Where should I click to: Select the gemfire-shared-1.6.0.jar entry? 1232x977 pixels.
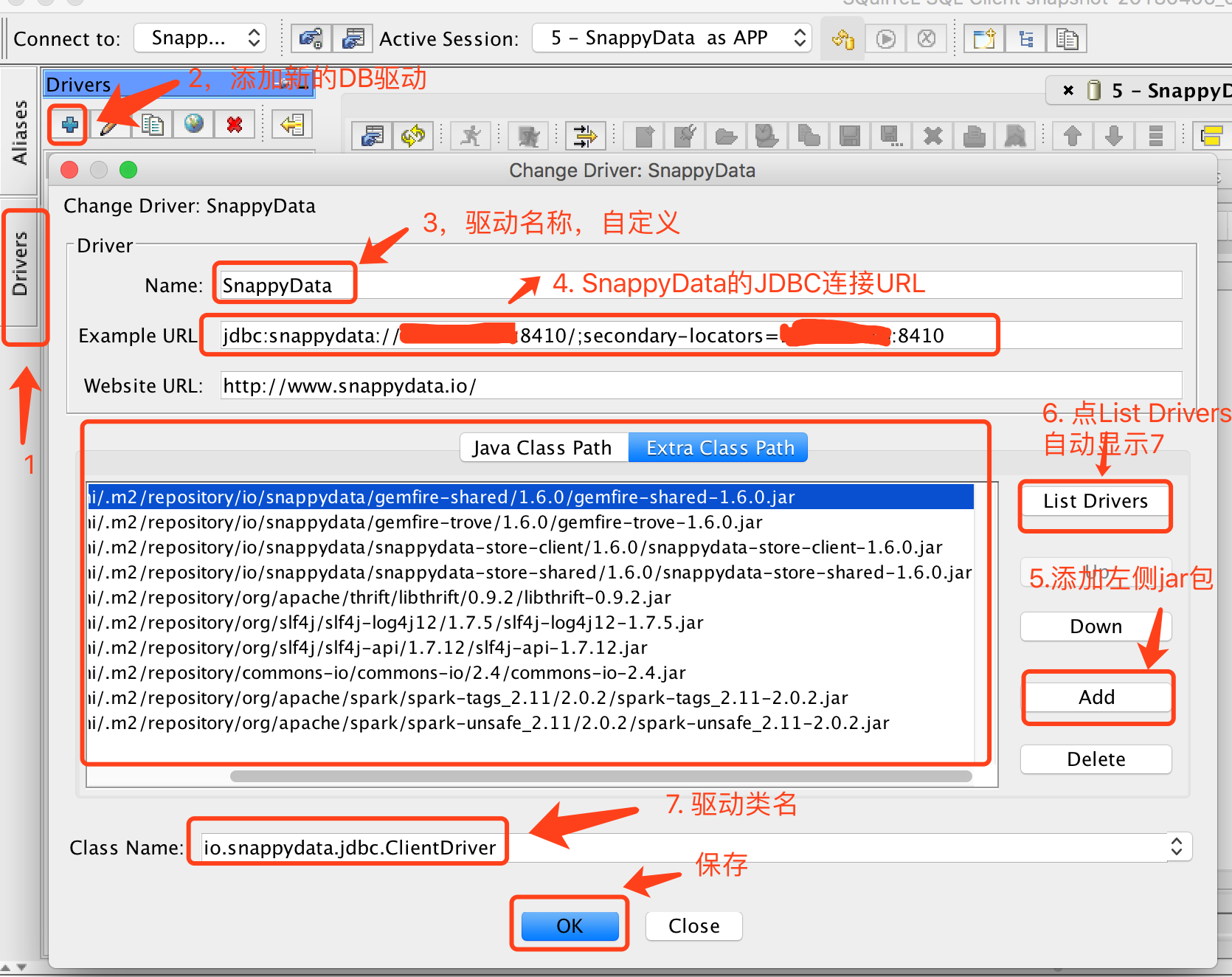coord(530,497)
